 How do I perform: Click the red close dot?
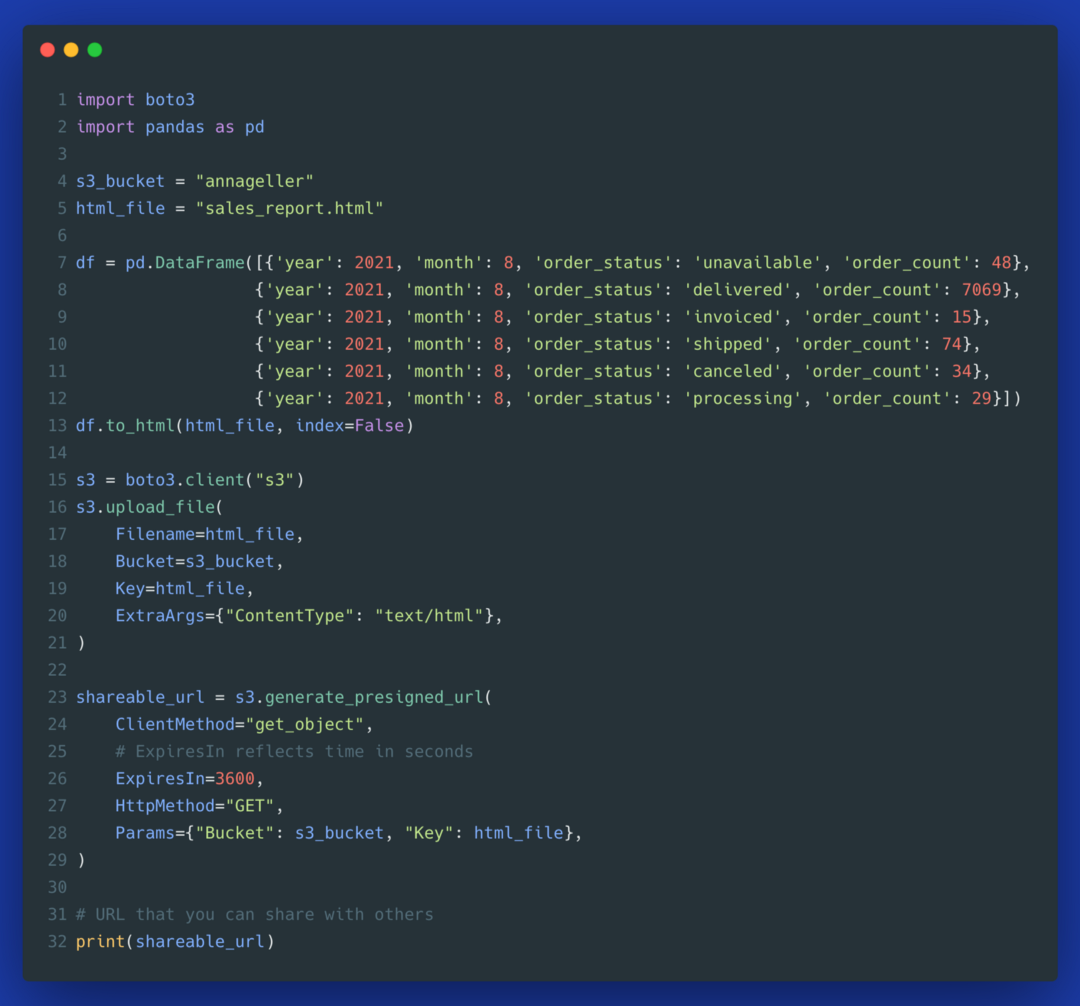[47, 50]
